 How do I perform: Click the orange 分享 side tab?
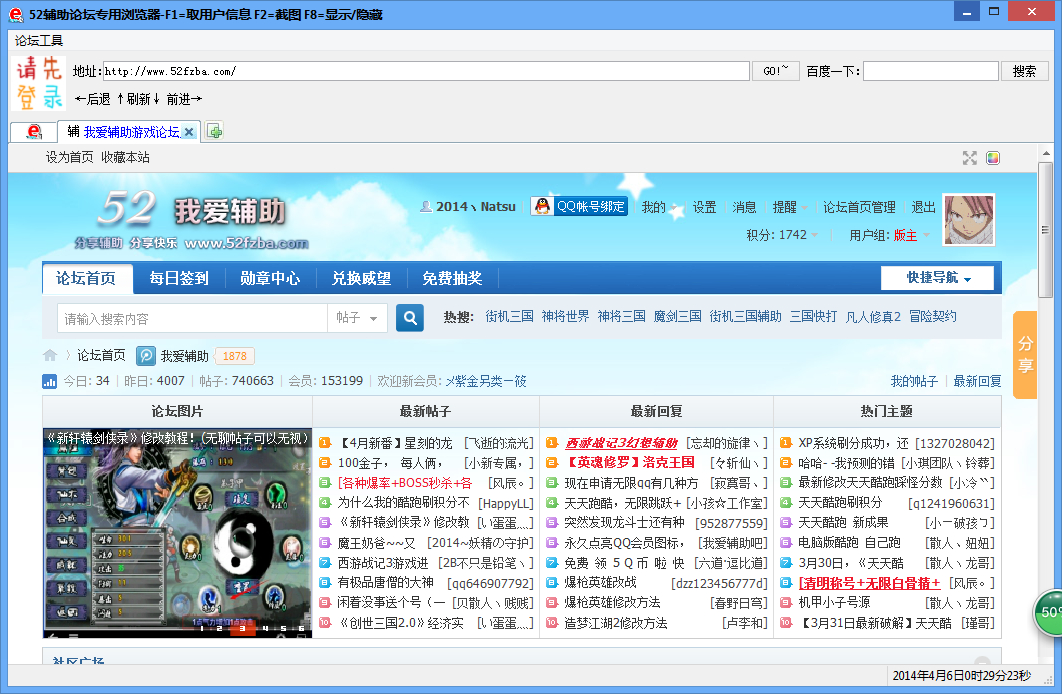pos(1025,354)
